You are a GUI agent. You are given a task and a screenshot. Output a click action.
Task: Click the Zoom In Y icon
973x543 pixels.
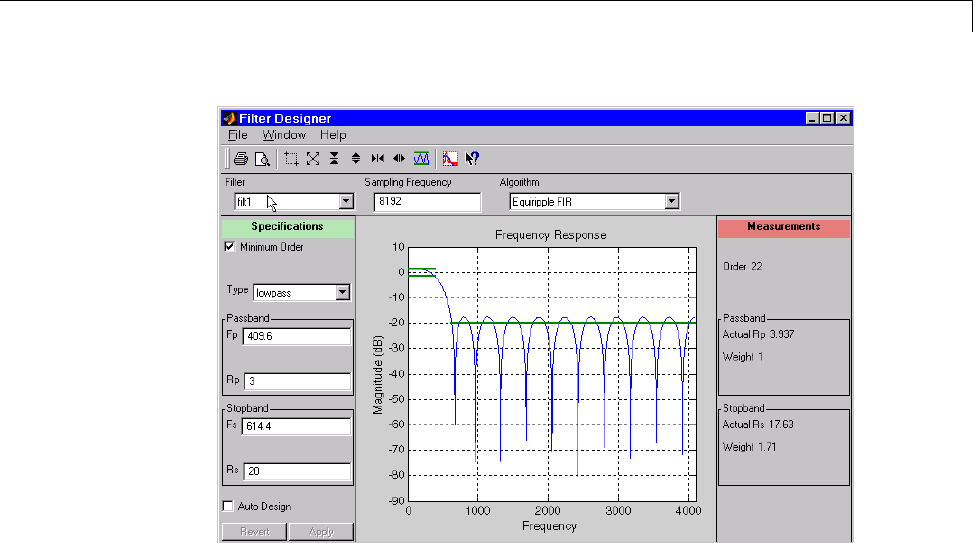[334, 158]
